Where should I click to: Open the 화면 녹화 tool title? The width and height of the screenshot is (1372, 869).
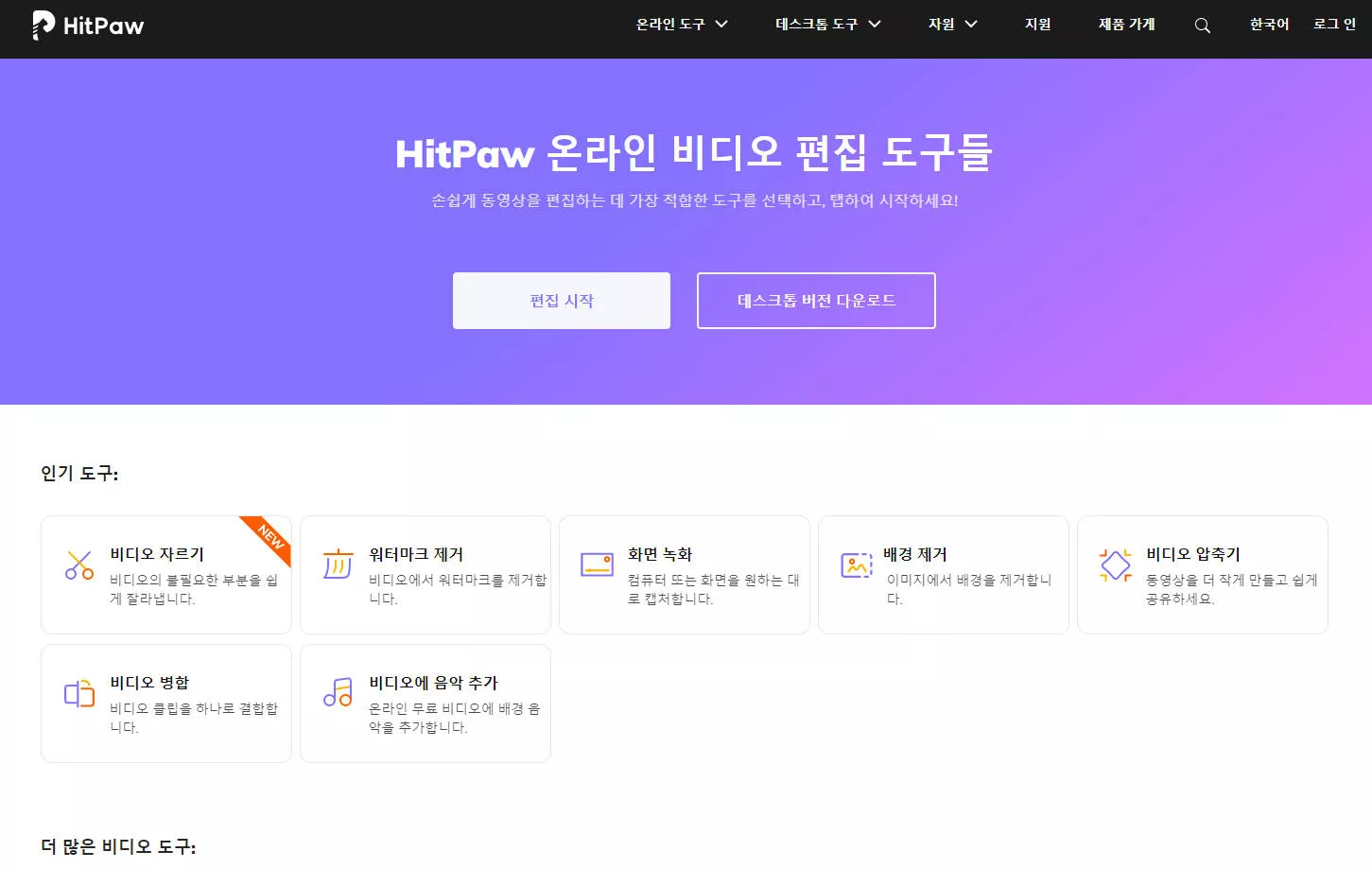pyautogui.click(x=660, y=554)
